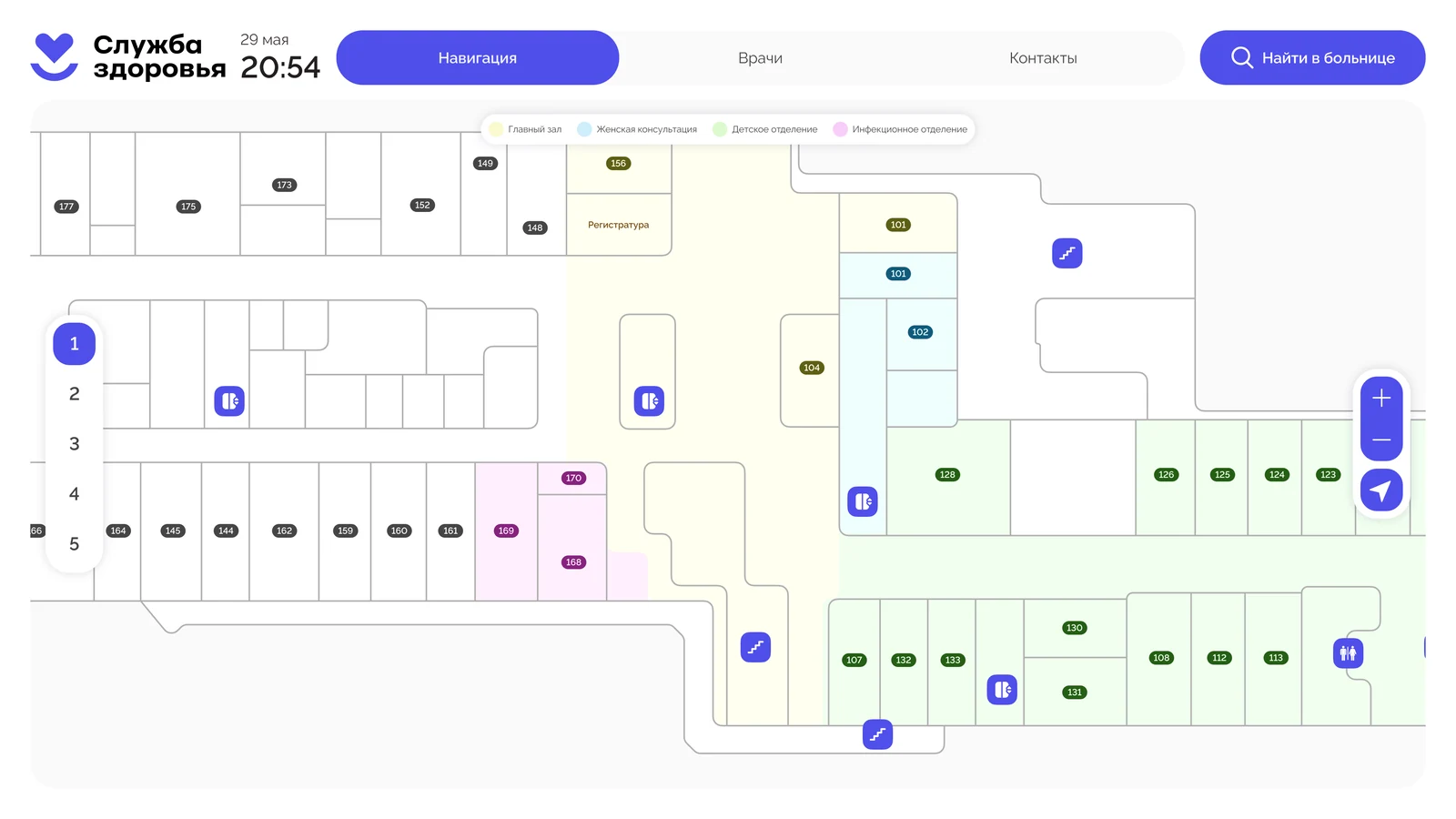Image resolution: width=1456 pixels, height=819 pixels.
Task: Switch to the Врачи tab
Action: 760,57
